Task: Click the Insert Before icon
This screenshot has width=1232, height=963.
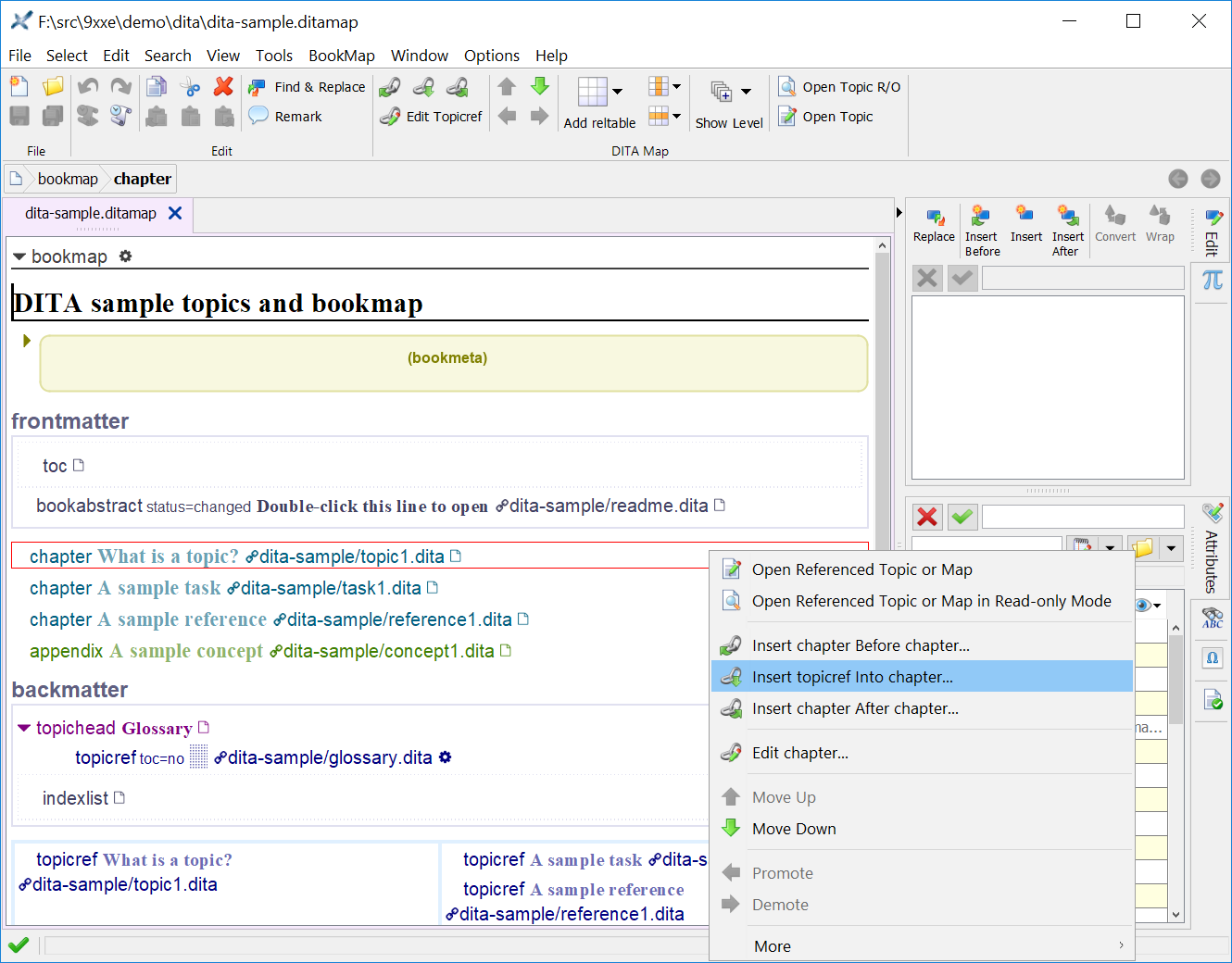Action: click(981, 222)
